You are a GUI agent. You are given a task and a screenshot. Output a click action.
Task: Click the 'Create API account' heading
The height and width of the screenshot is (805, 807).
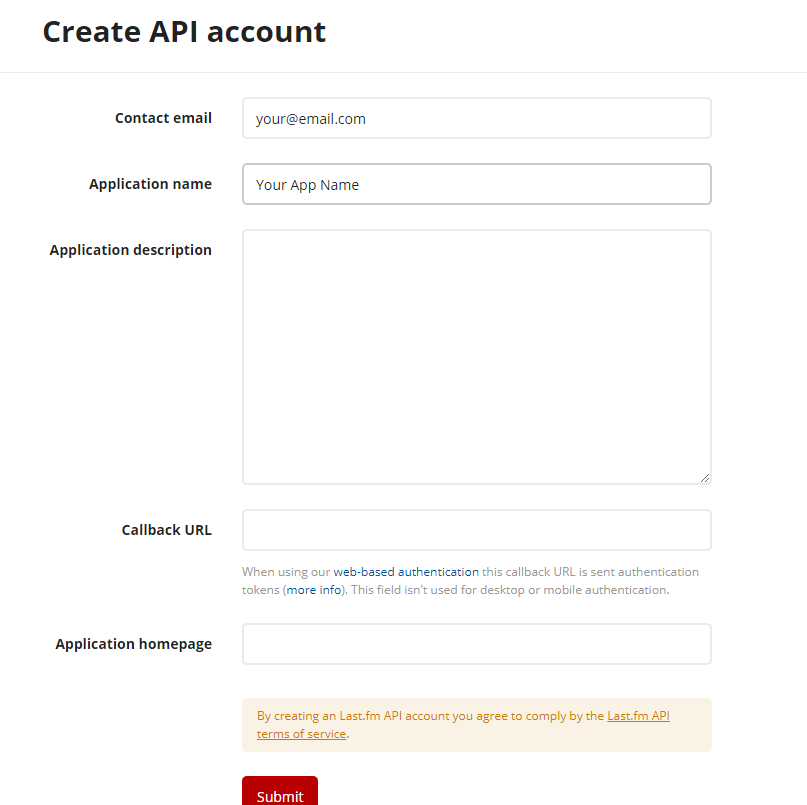click(x=184, y=32)
